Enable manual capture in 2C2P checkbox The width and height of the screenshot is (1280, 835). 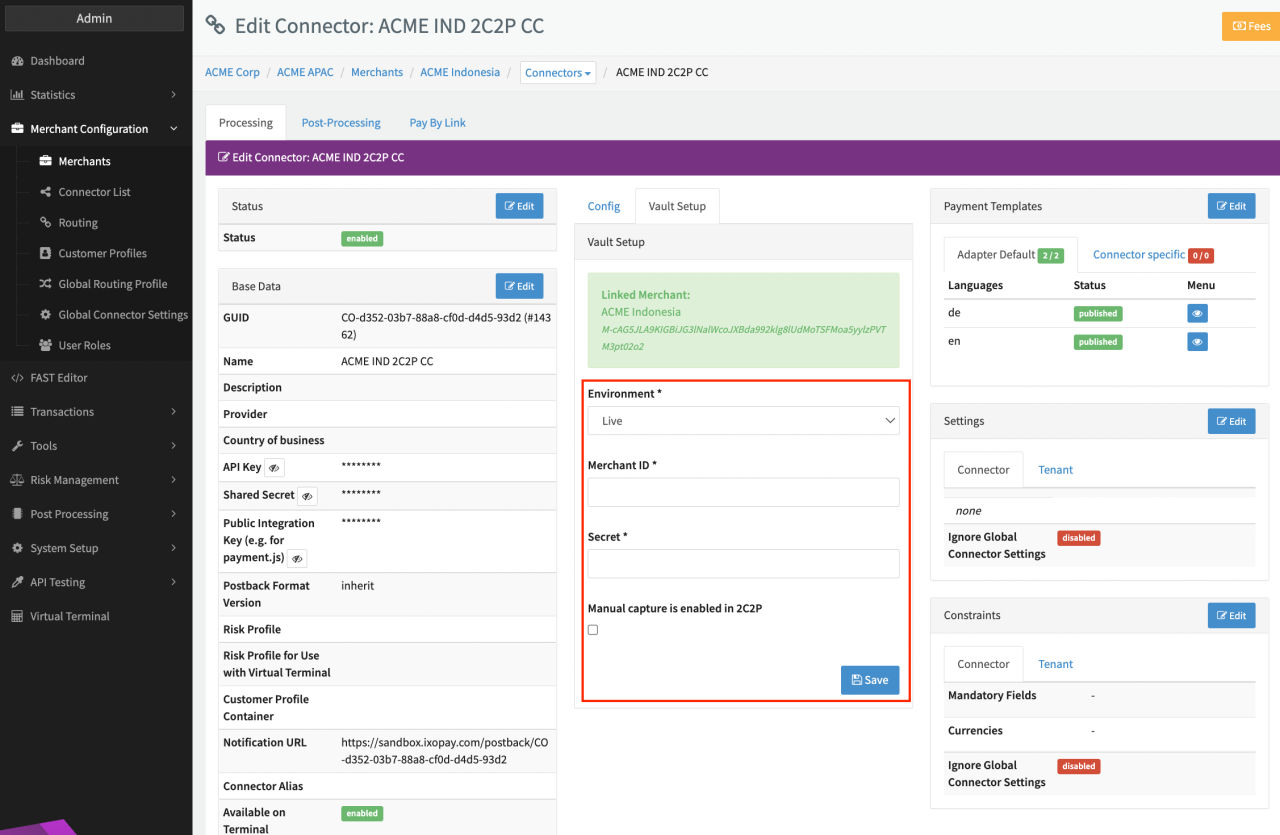coord(593,630)
